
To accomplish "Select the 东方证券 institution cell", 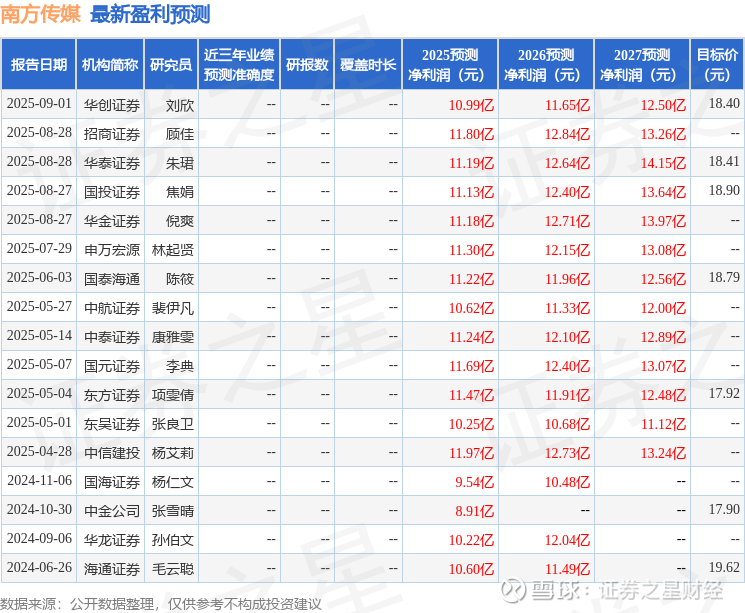I will click(x=112, y=395).
